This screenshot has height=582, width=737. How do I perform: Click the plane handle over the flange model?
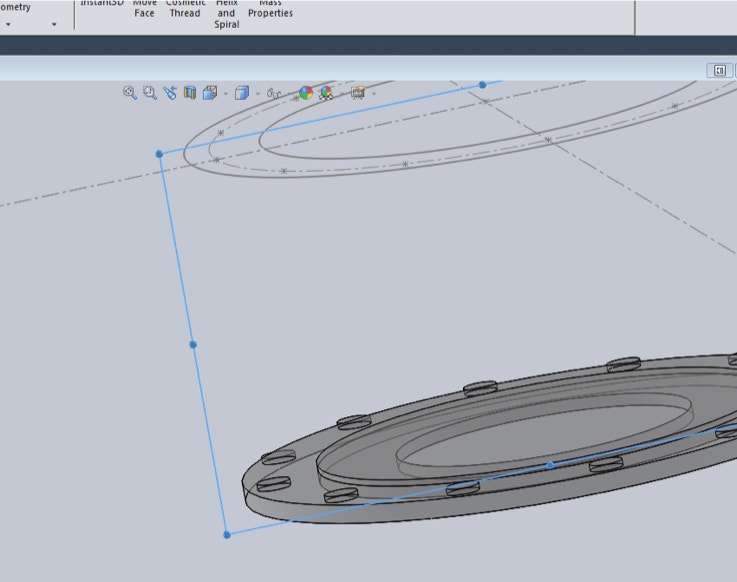coord(550,465)
